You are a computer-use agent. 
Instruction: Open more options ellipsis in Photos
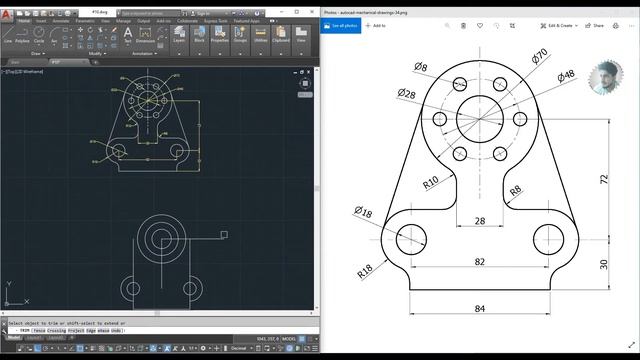click(x=631, y=26)
